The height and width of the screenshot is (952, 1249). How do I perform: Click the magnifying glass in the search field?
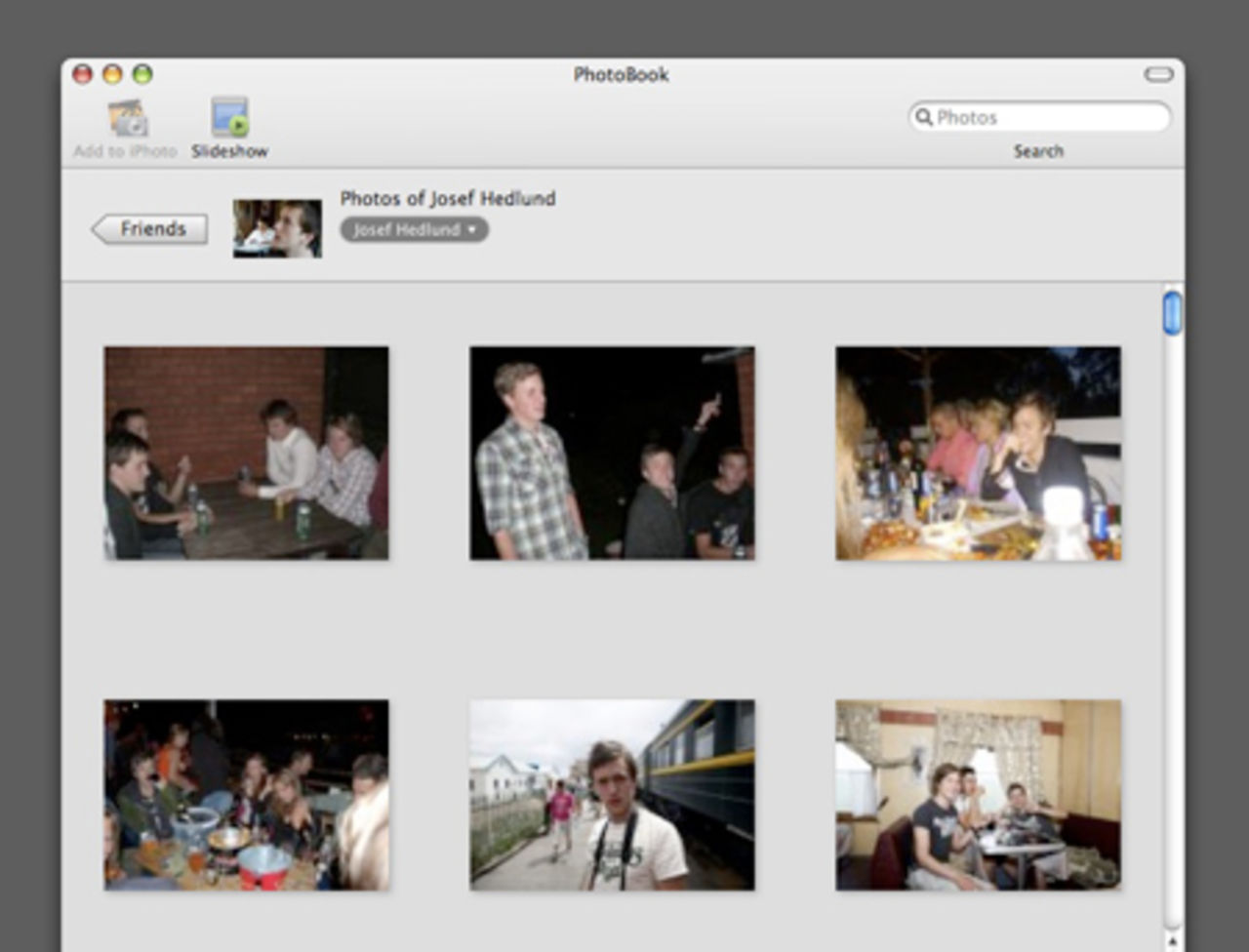pyautogui.click(x=922, y=117)
